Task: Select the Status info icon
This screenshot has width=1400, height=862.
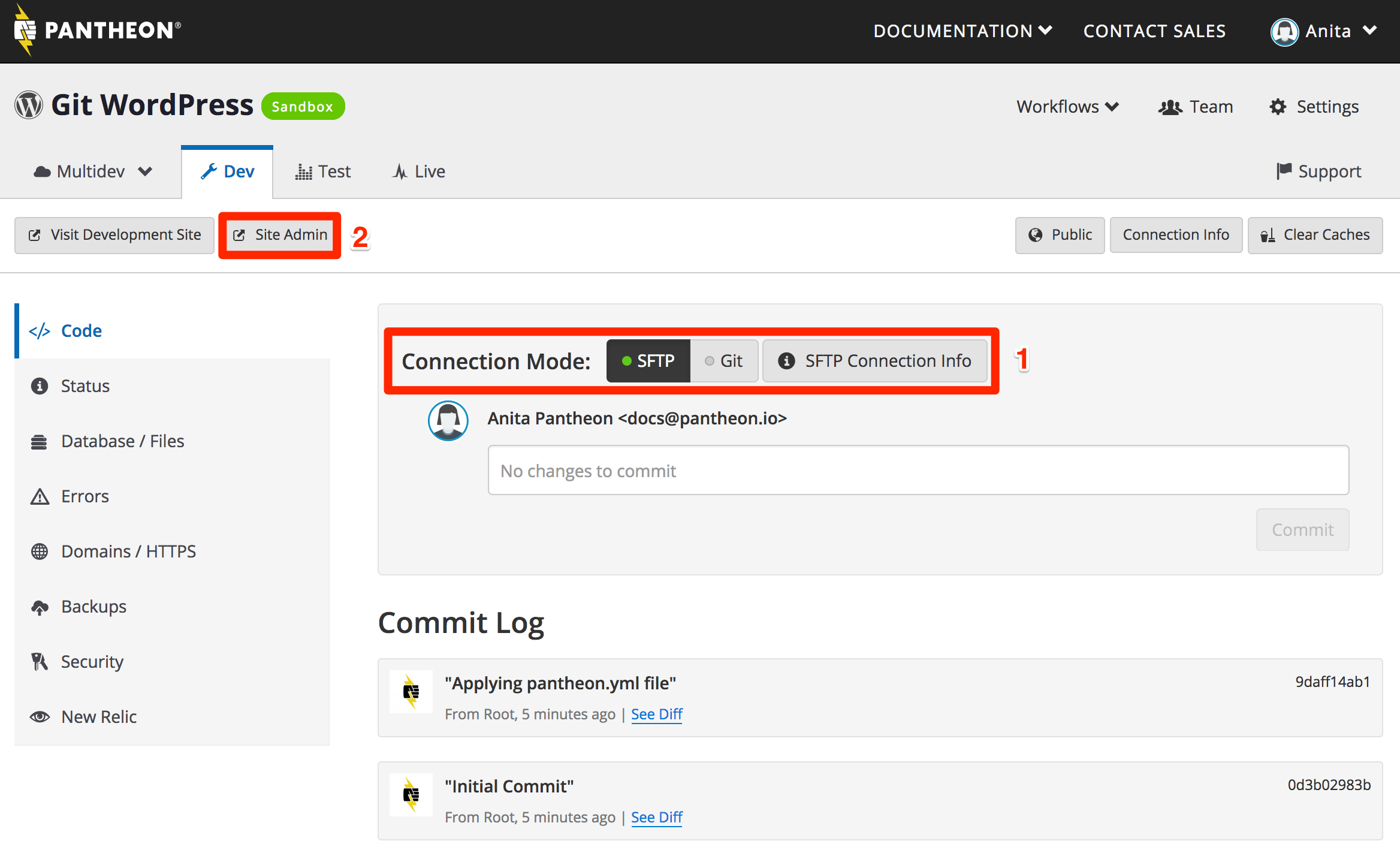Action: tap(40, 385)
